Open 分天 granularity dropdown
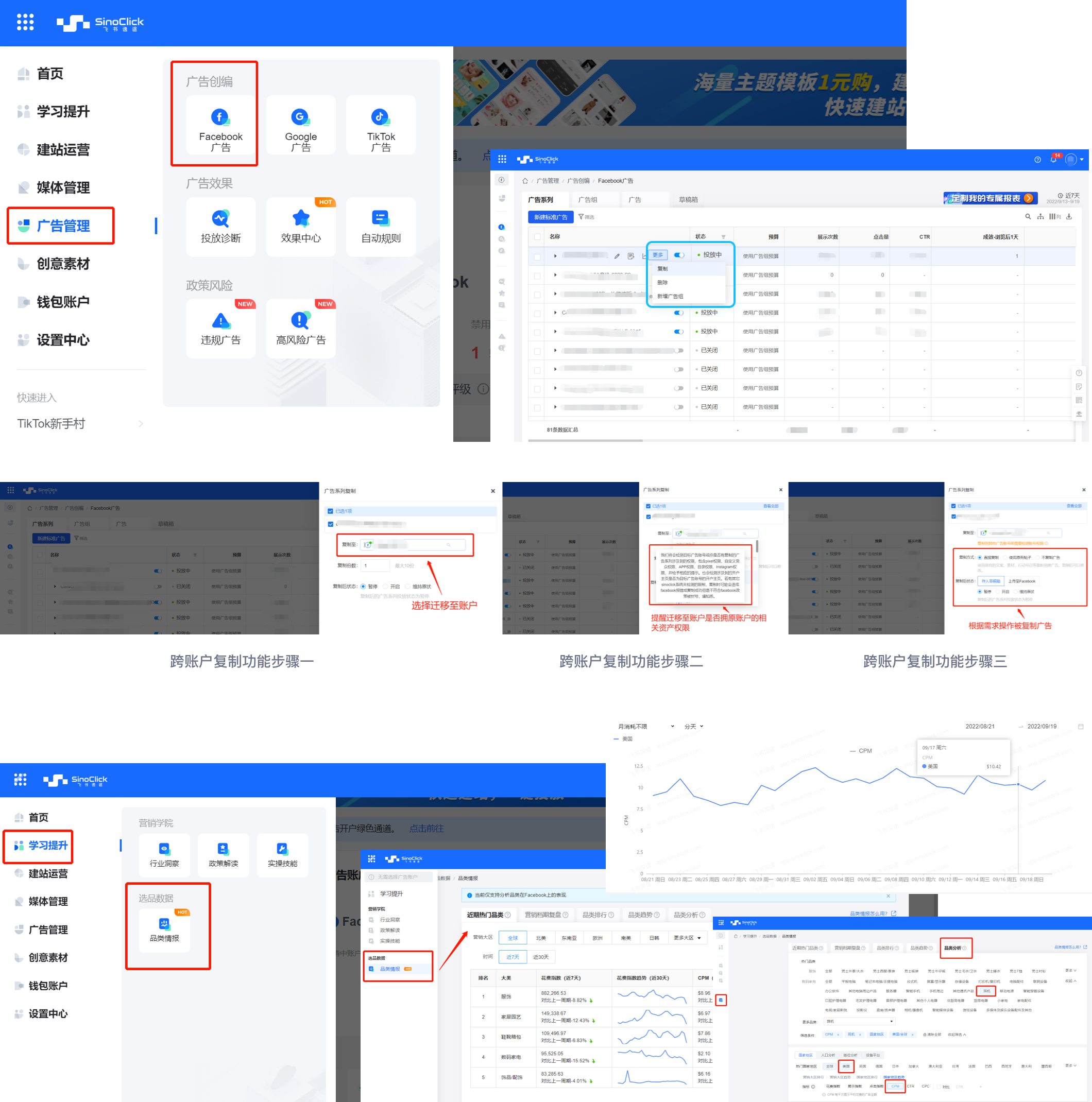This screenshot has height=1102, width=1092. [x=694, y=727]
